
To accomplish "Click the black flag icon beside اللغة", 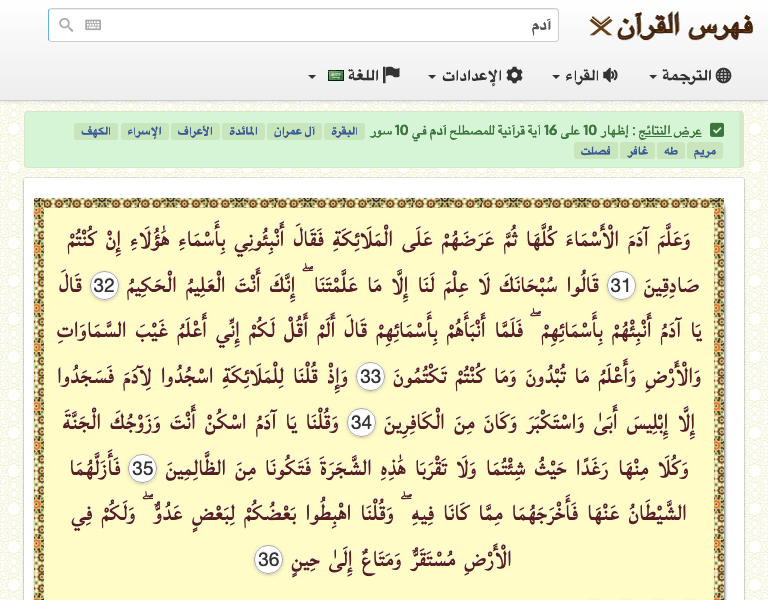I will pyautogui.click(x=392, y=75).
